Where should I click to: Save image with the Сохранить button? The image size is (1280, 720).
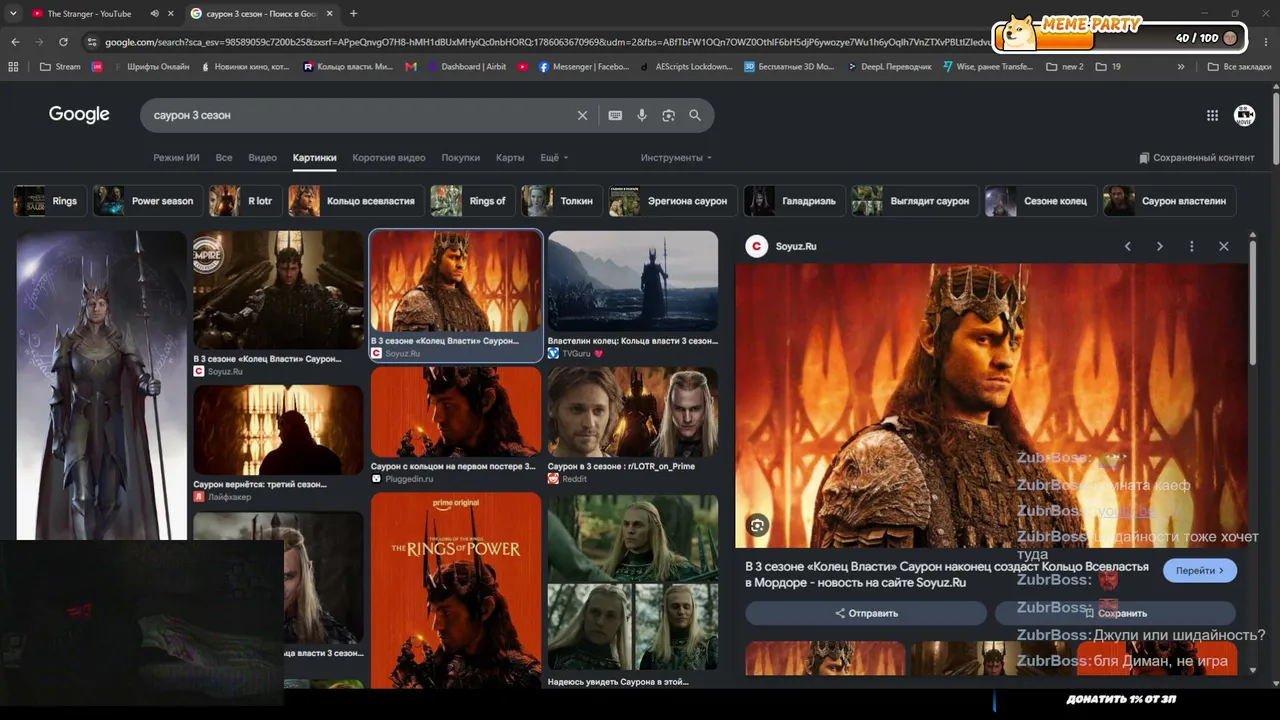(x=1115, y=613)
